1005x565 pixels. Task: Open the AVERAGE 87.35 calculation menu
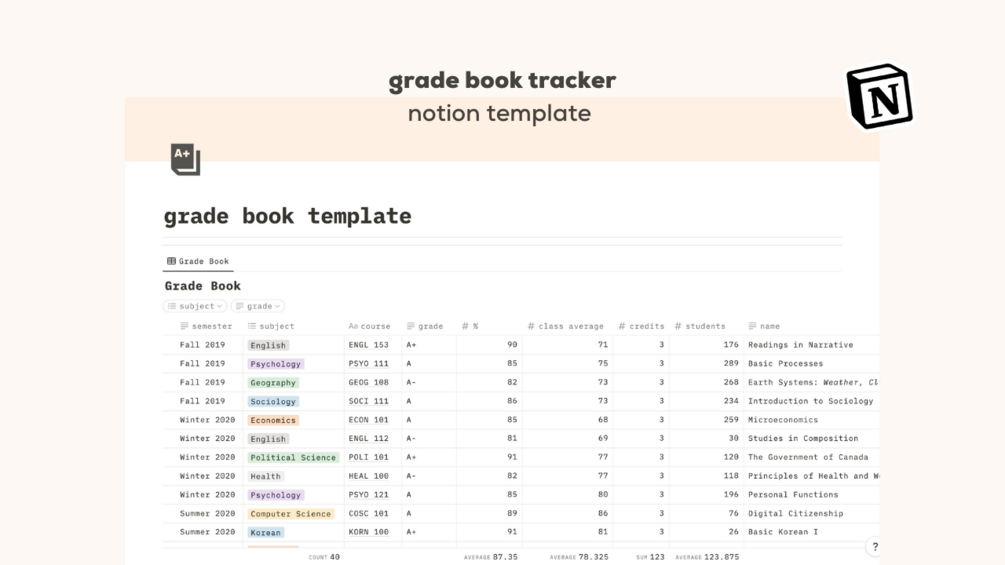tap(491, 557)
